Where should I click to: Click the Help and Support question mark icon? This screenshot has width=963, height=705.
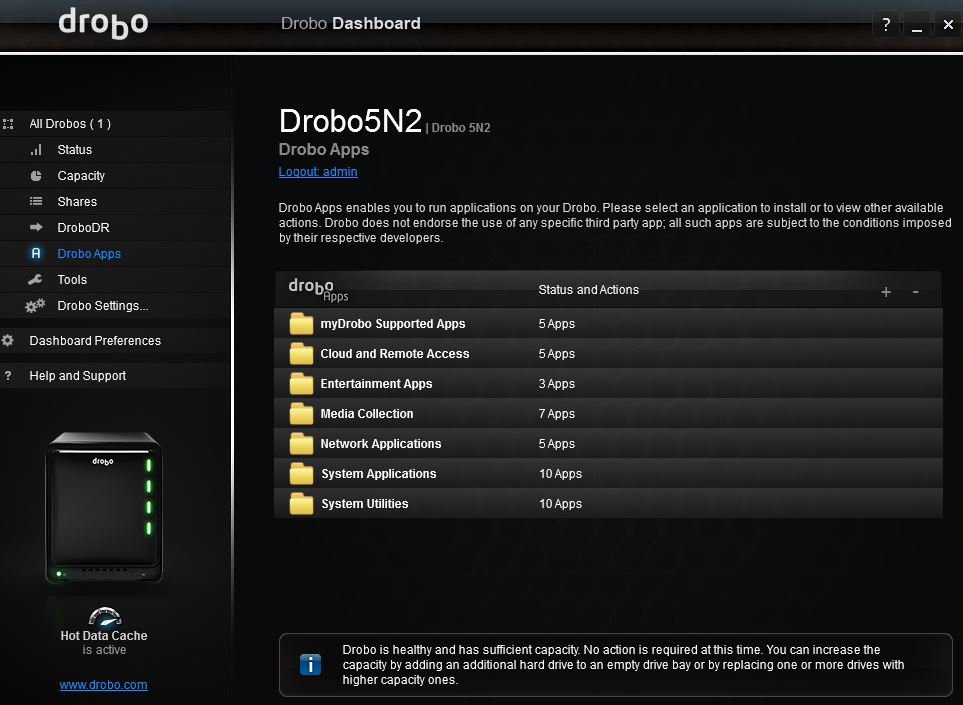point(8,375)
